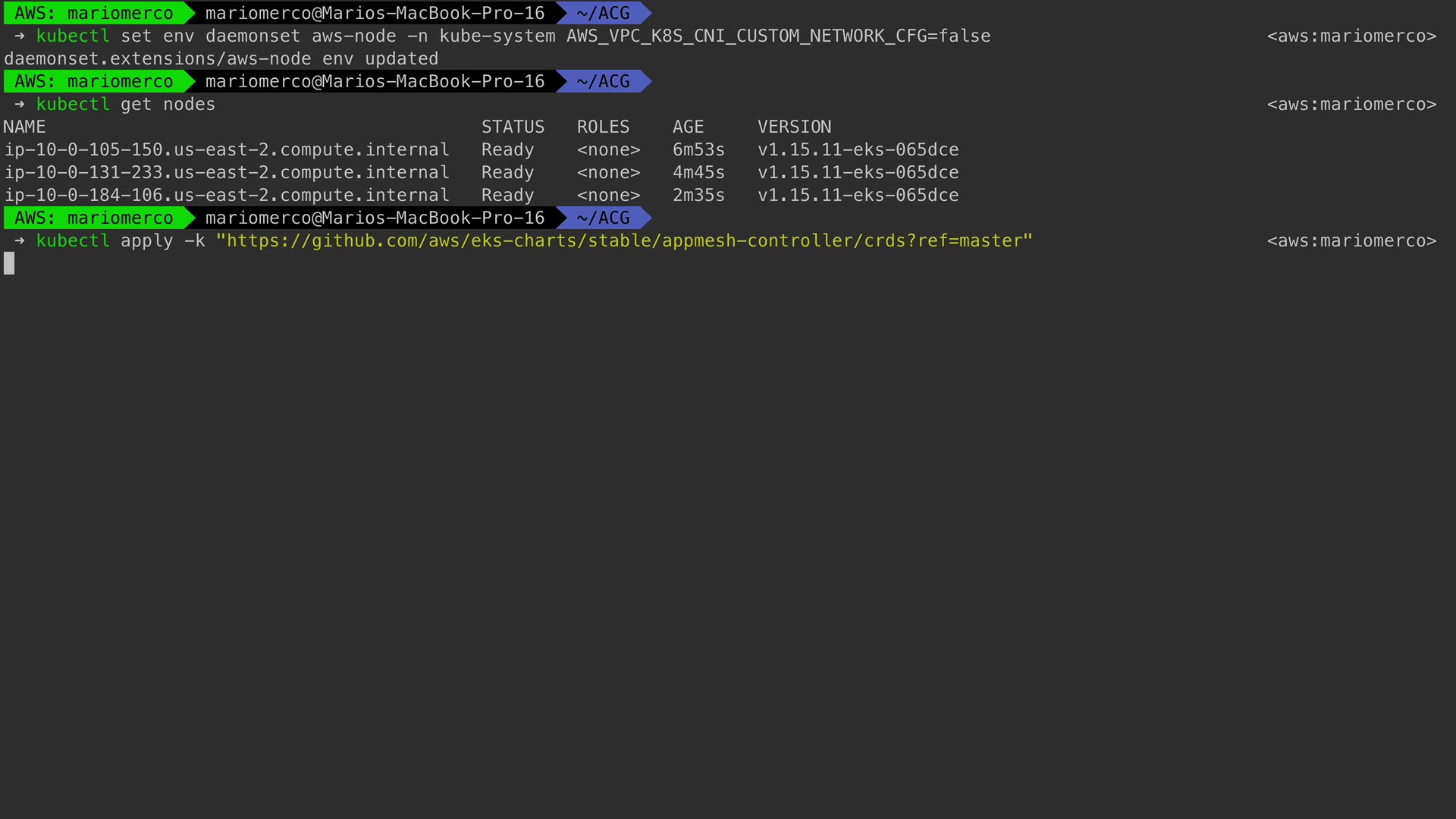Click the AGE value 6m53s
The height and width of the screenshot is (819, 1456).
[698, 150]
